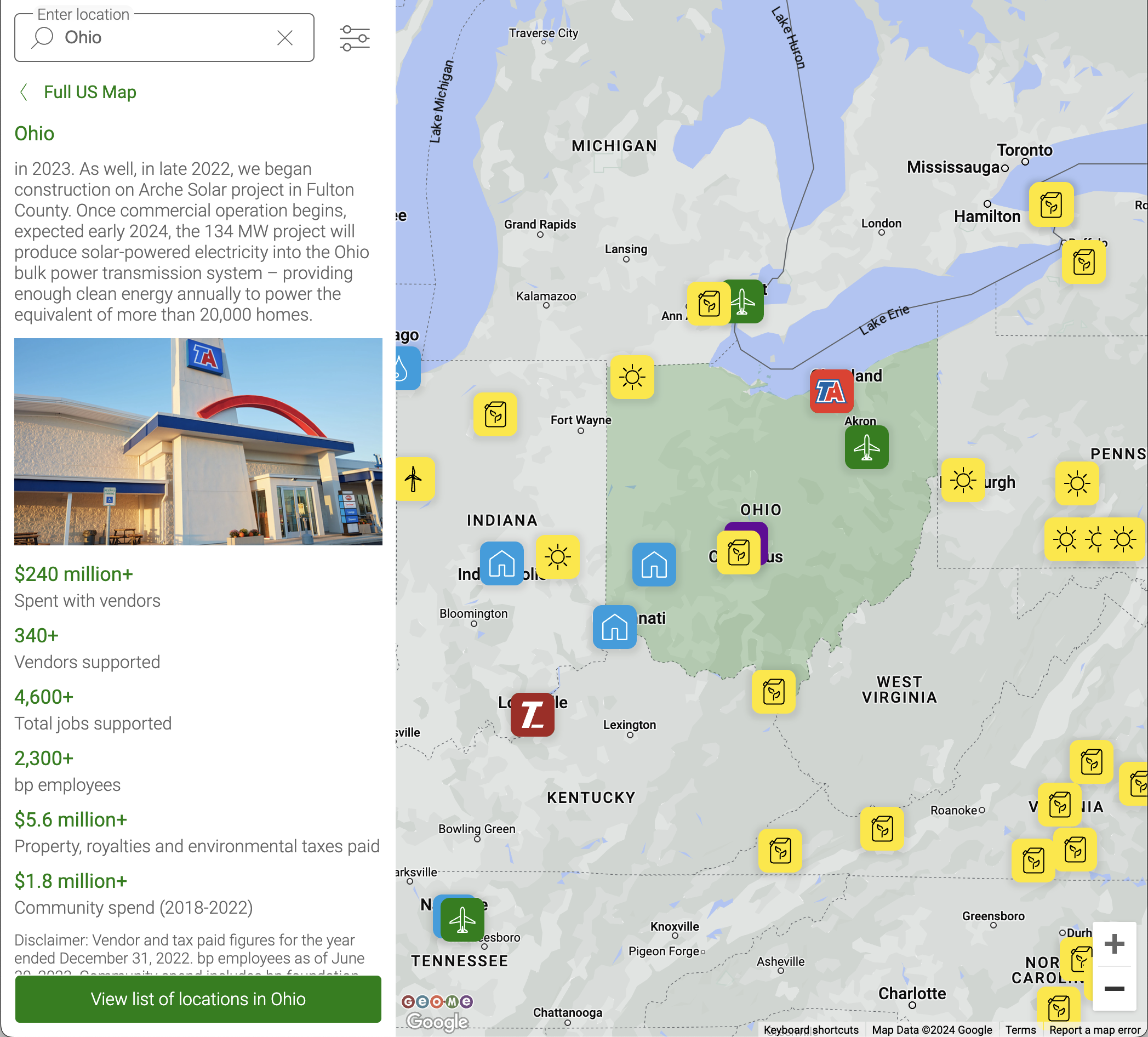Select the biofuel jerry can icon near Columbus
This screenshot has width=1148, height=1037.
[x=739, y=554]
